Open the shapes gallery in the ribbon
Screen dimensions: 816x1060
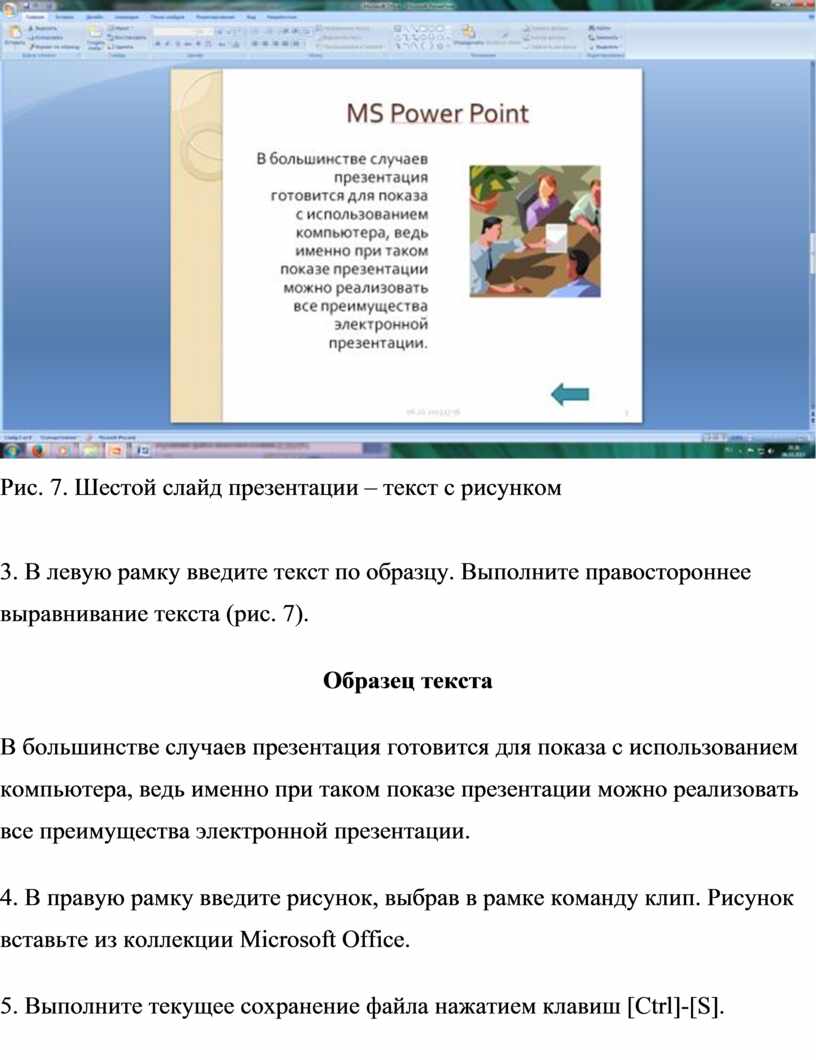[x=421, y=37]
